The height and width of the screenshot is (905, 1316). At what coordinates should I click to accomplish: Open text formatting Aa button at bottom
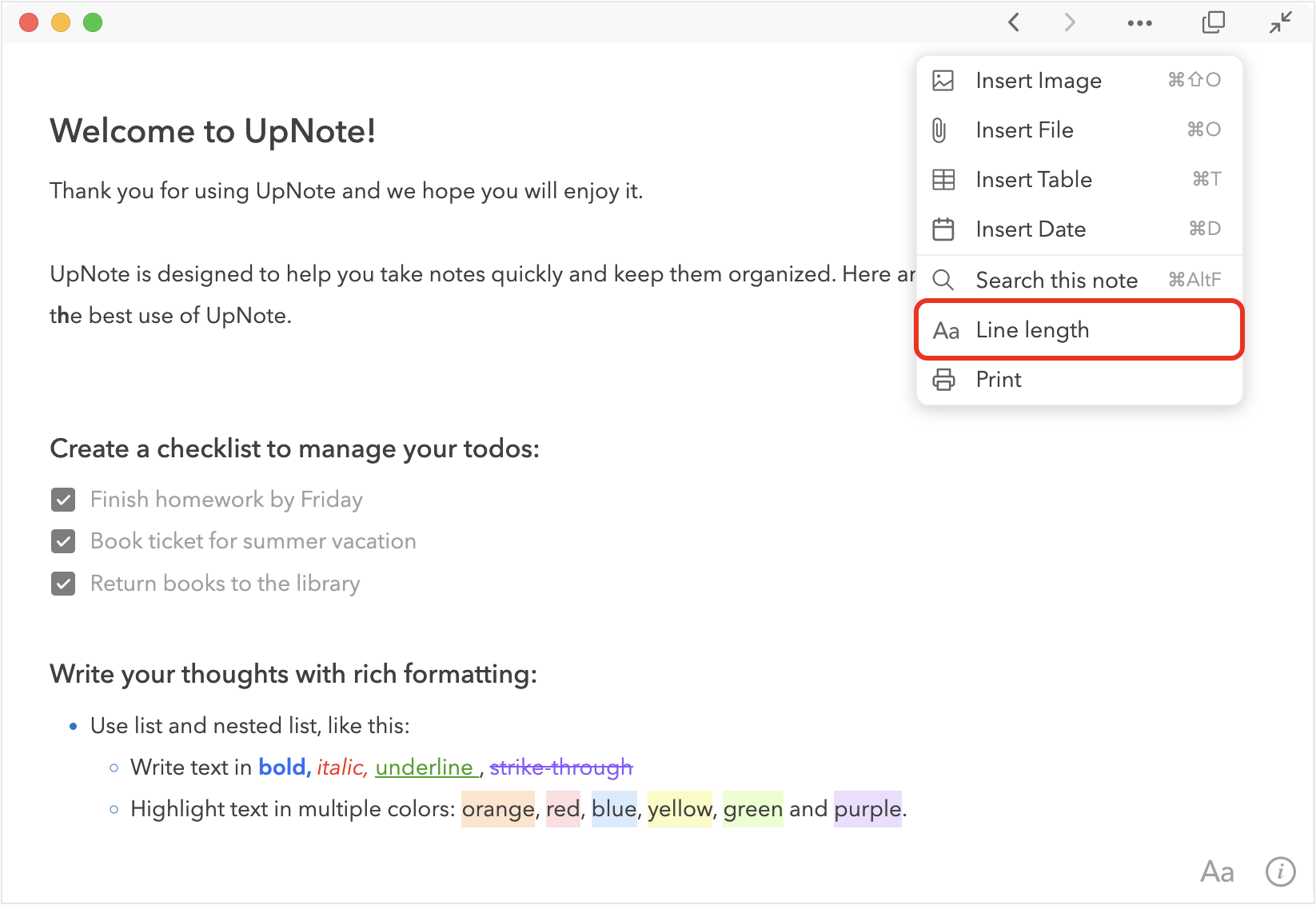[1217, 871]
